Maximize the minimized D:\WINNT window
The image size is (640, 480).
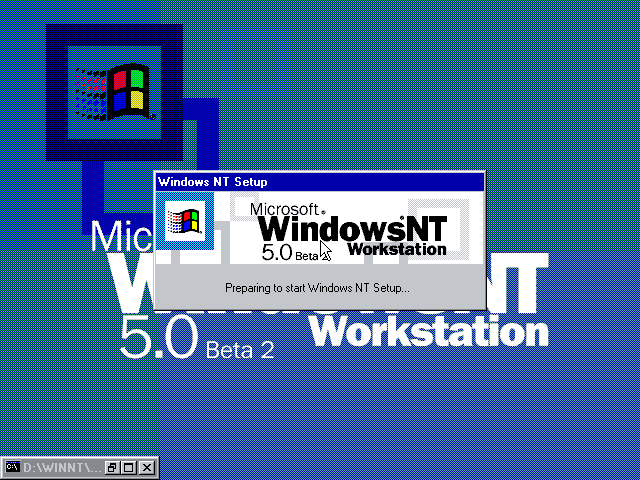pos(129,467)
